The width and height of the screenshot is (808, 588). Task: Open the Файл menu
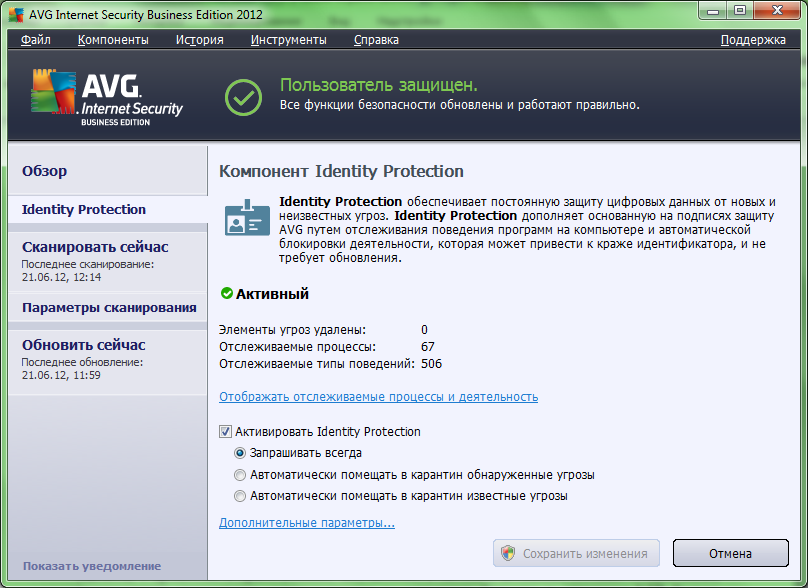36,40
